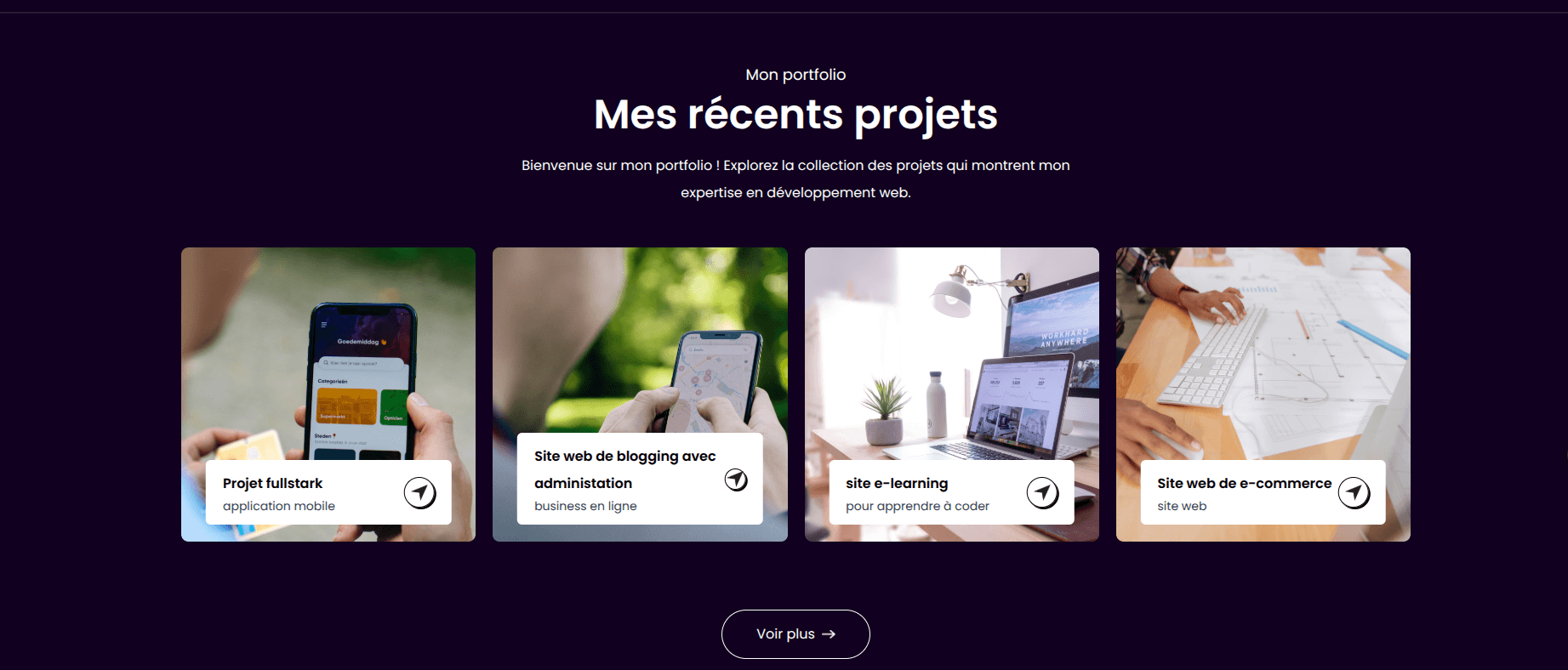Select the Site web de e-commerce title
This screenshot has width=1568, height=670.
(x=1244, y=483)
